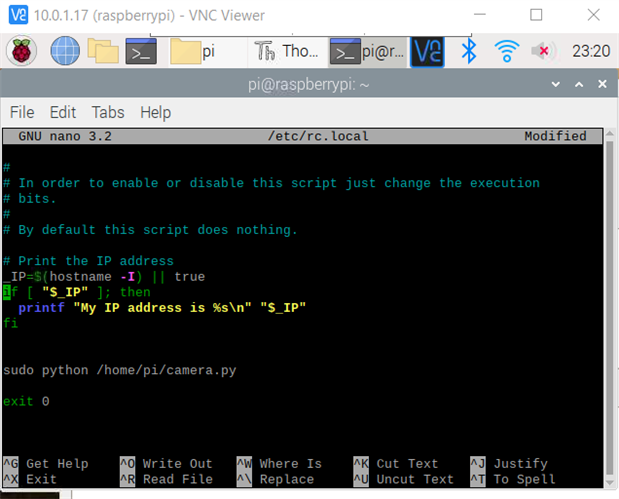Iconify the terminal using down chevron button
This screenshot has height=499, width=619.
point(555,84)
